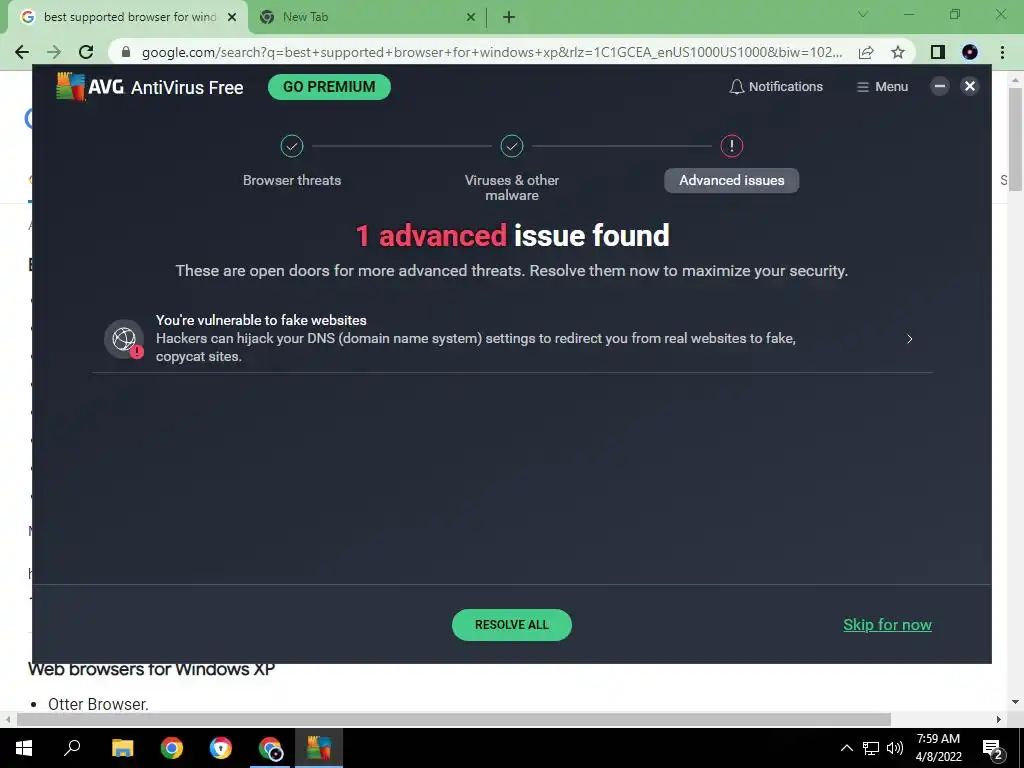This screenshot has width=1024, height=768.
Task: Click the Advanced issues alert icon
Action: pyautogui.click(x=731, y=146)
